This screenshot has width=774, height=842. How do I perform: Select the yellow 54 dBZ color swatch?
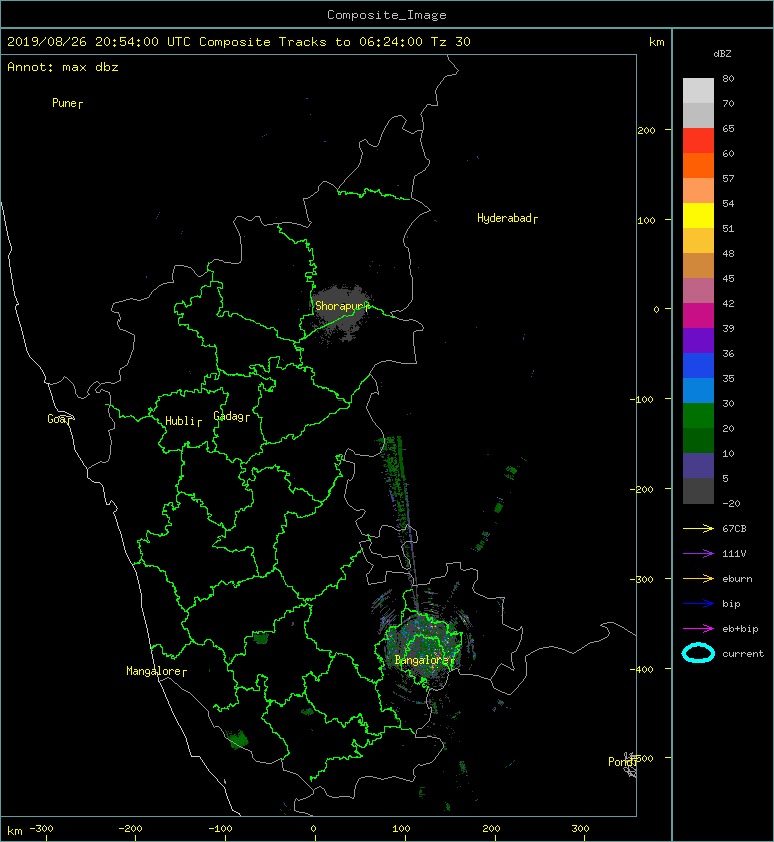point(698,215)
